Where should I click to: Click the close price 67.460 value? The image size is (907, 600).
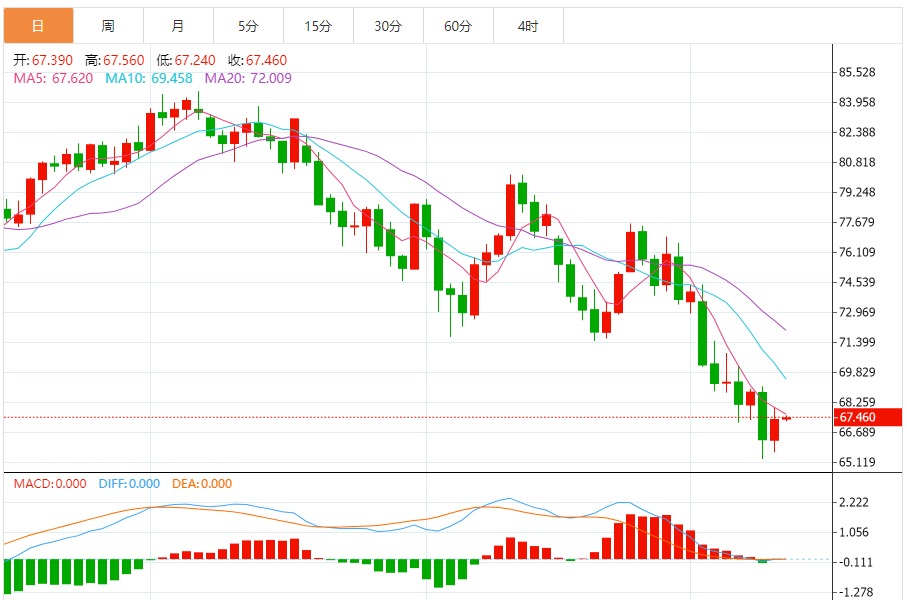pyautogui.click(x=267, y=60)
